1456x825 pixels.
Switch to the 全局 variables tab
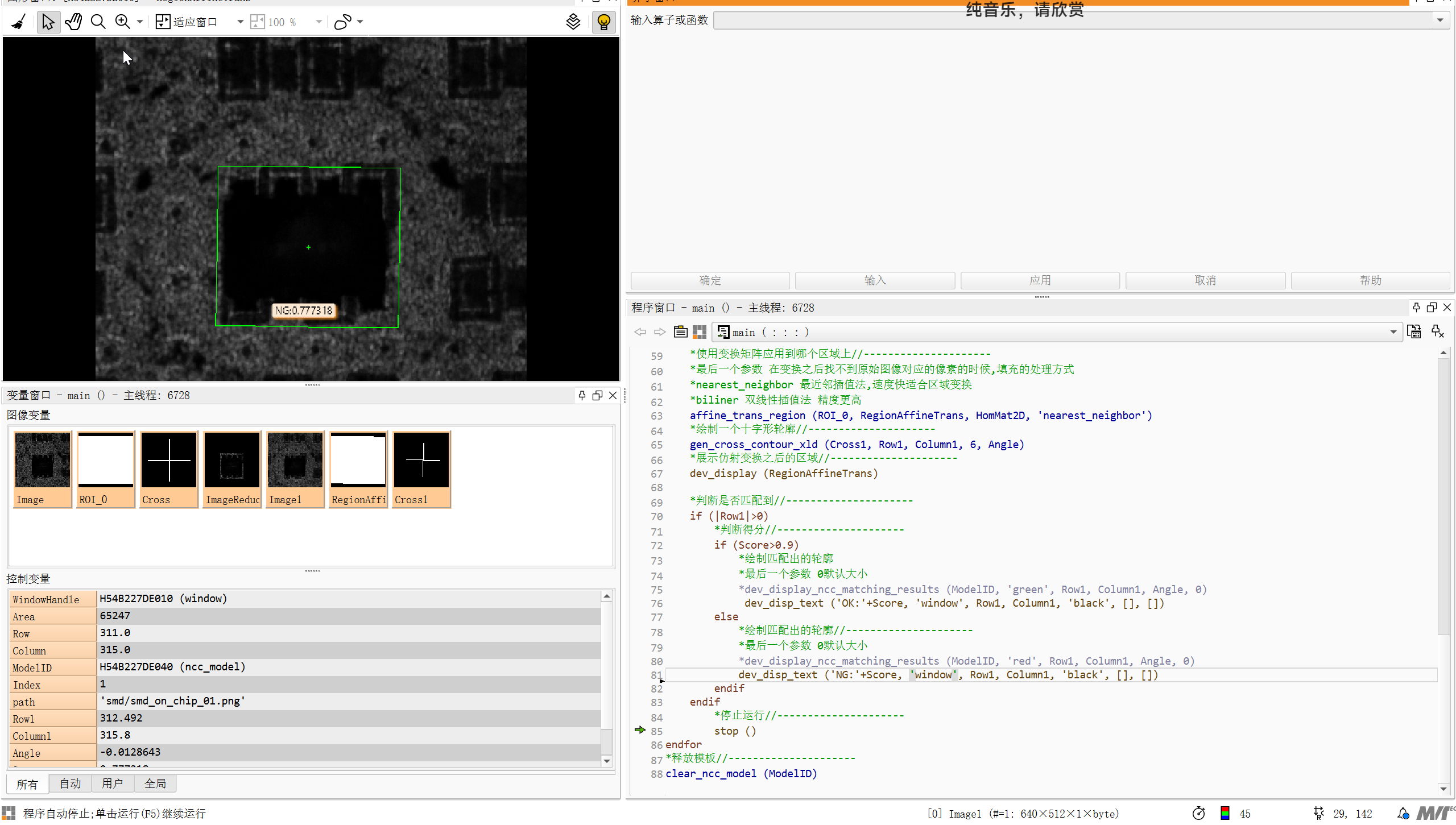(155, 783)
